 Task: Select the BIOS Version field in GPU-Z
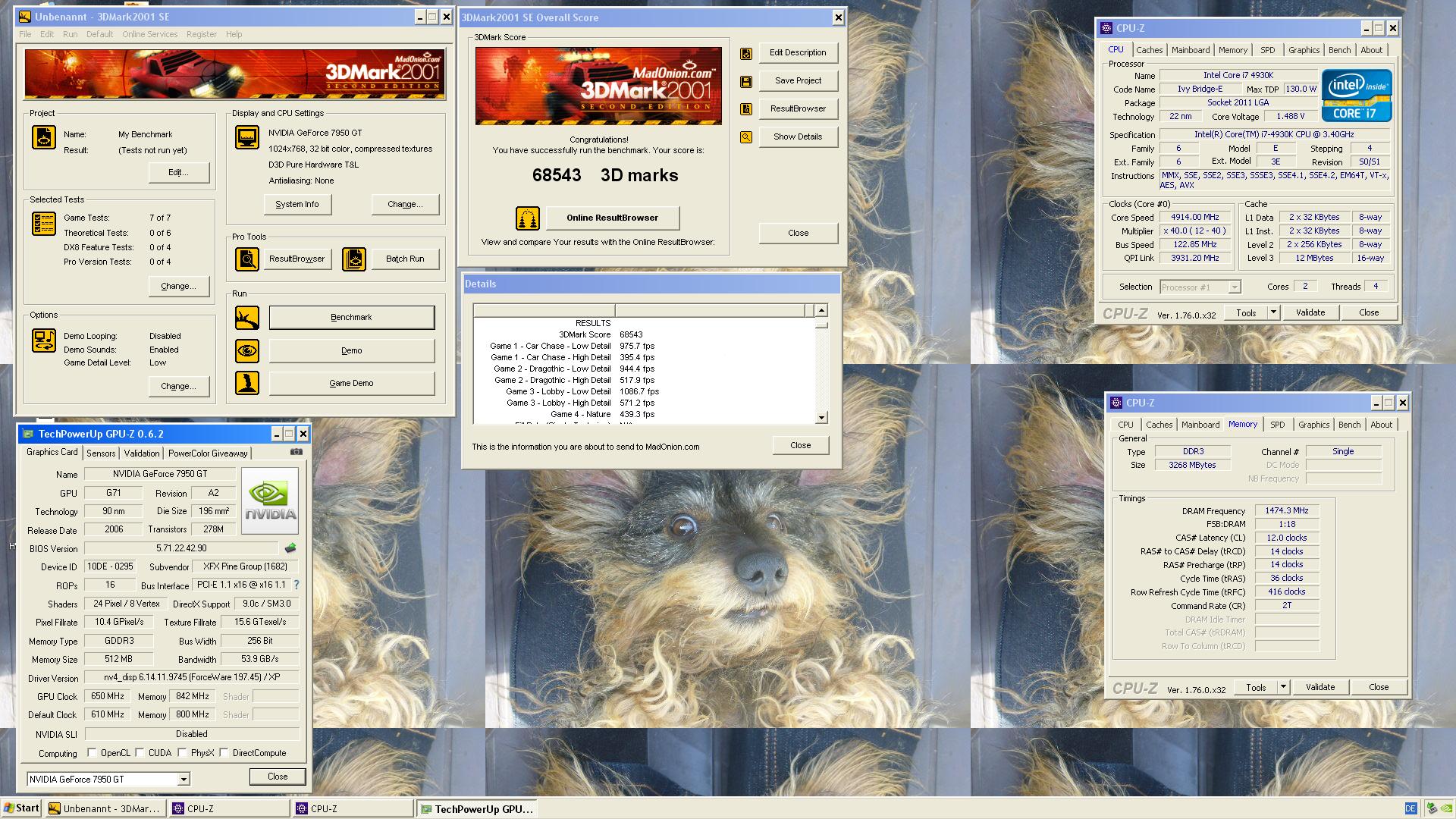coord(181,548)
